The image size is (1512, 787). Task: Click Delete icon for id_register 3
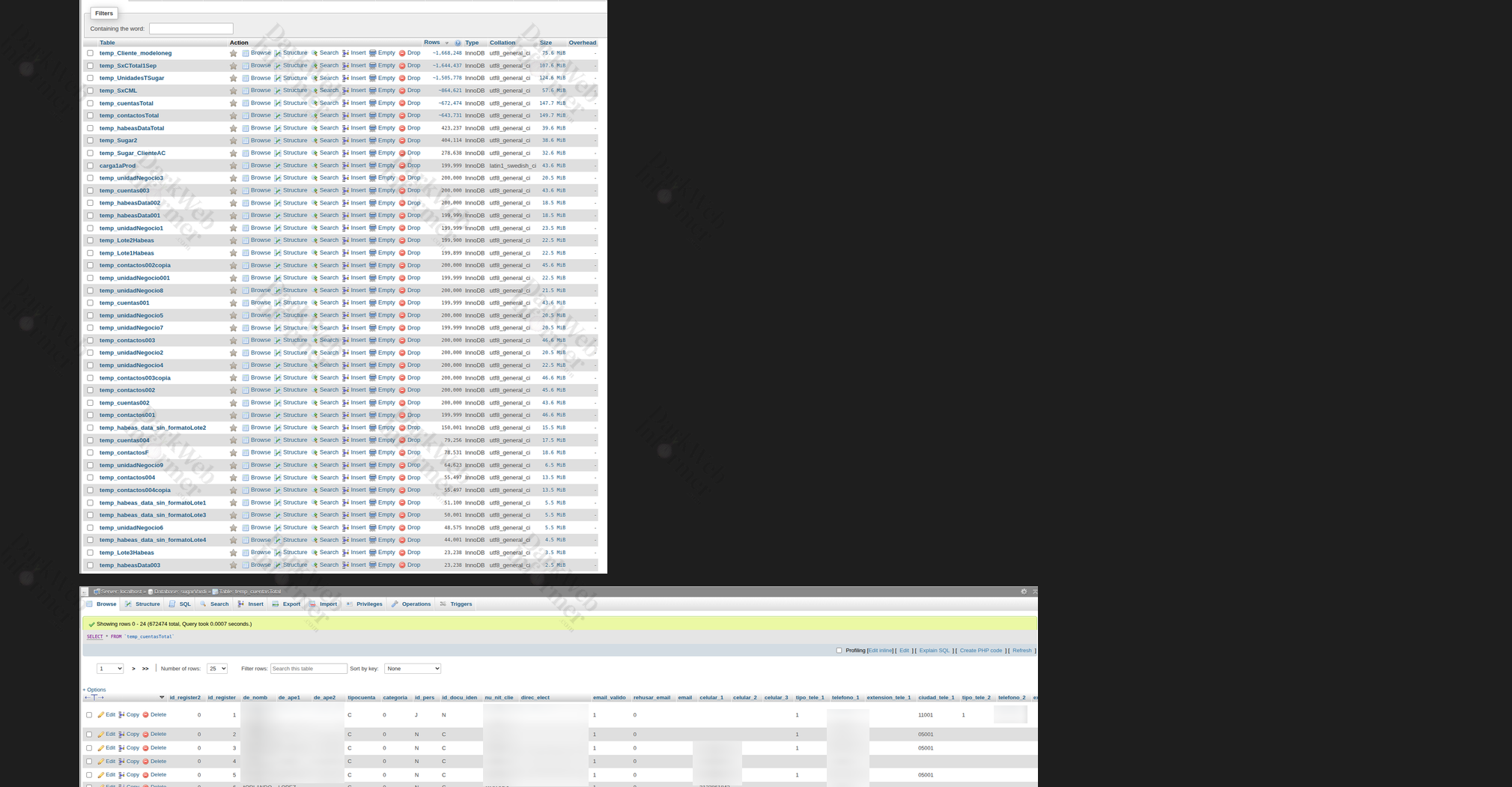[x=146, y=748]
